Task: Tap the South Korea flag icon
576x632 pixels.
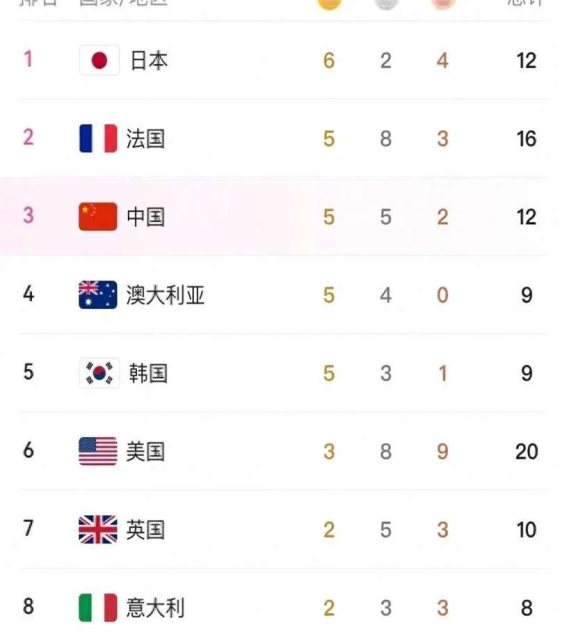Action: [99, 373]
